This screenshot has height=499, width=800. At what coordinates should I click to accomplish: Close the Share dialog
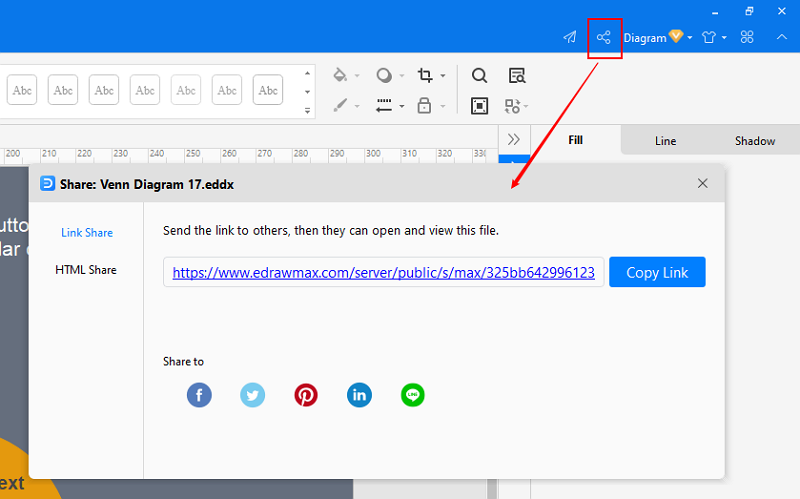point(703,183)
